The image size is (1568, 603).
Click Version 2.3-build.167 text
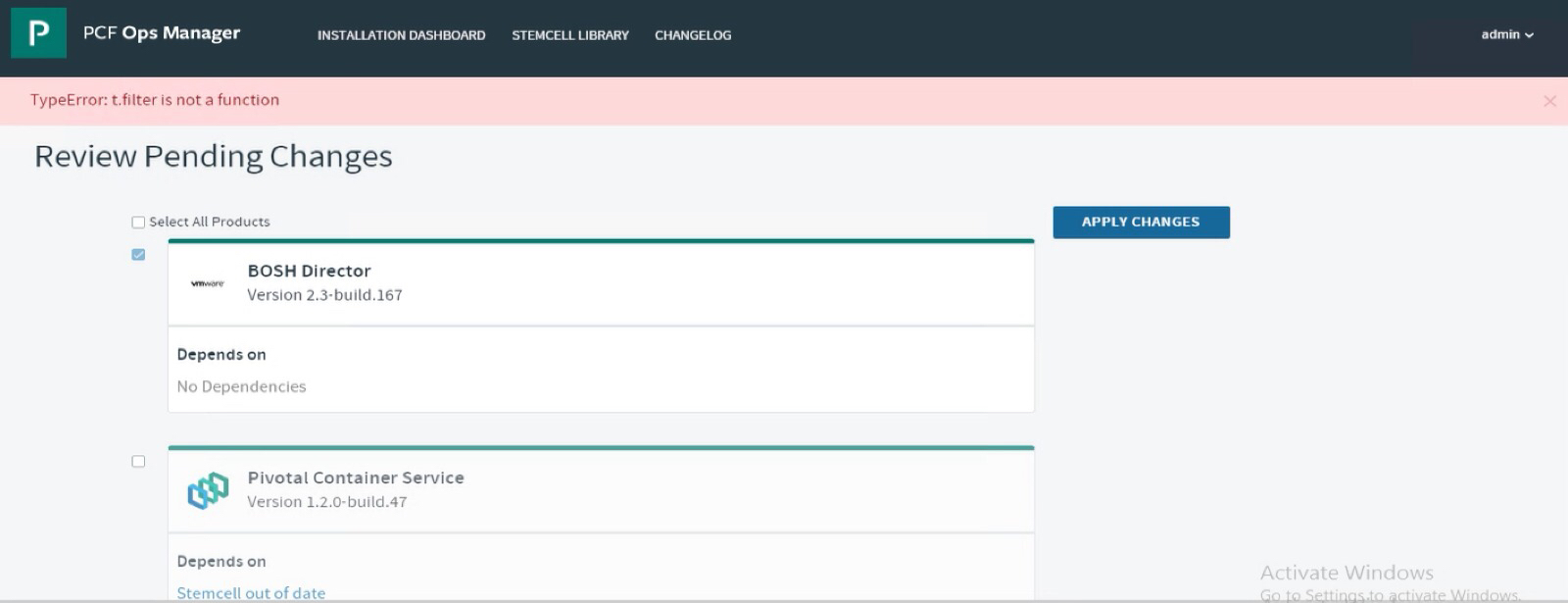click(x=324, y=295)
